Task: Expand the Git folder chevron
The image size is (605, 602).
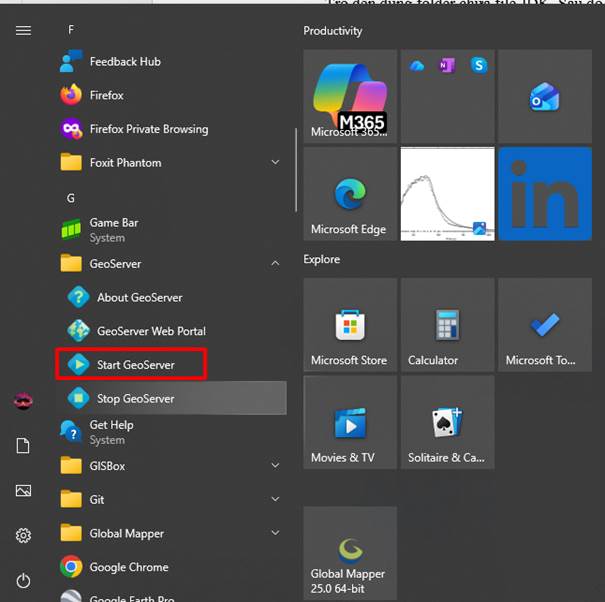Action: tap(275, 499)
